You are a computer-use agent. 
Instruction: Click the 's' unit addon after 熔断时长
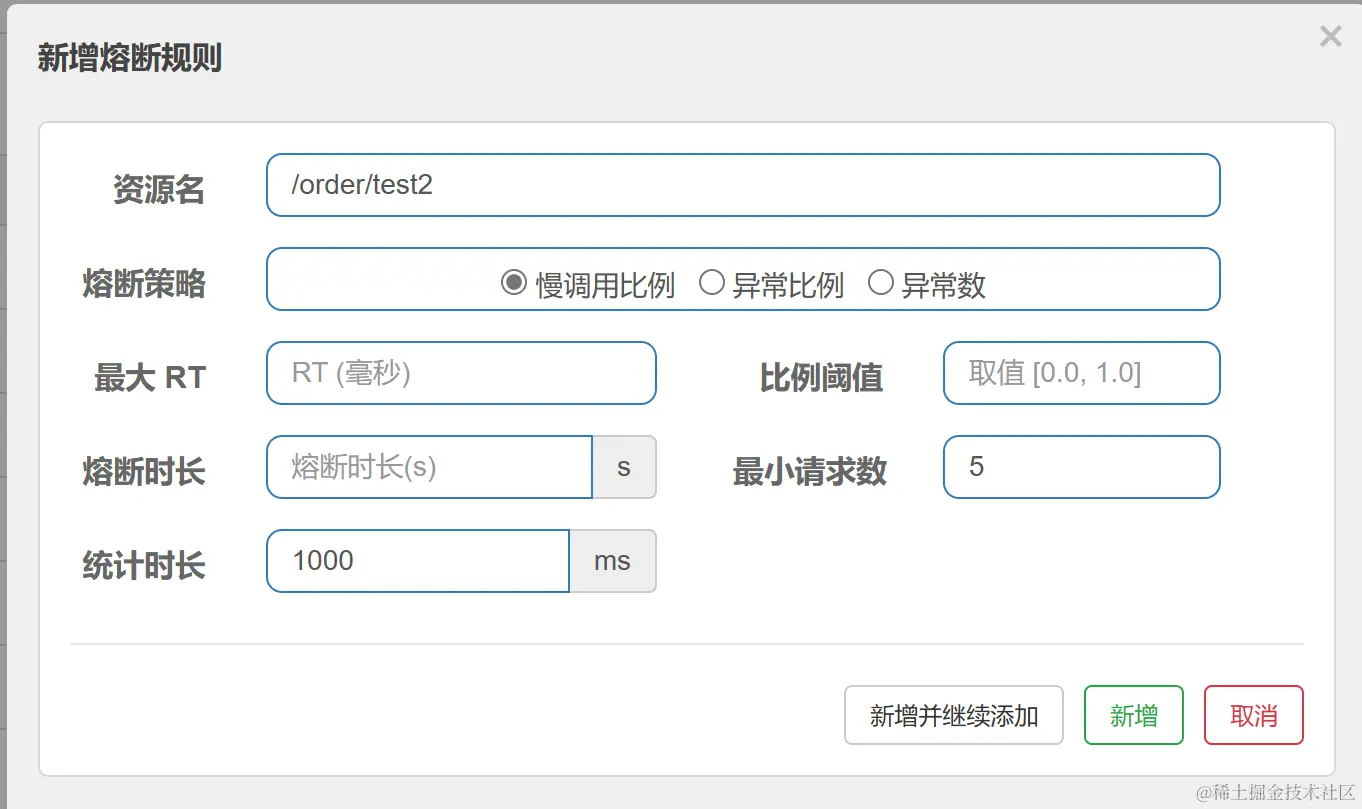click(624, 467)
